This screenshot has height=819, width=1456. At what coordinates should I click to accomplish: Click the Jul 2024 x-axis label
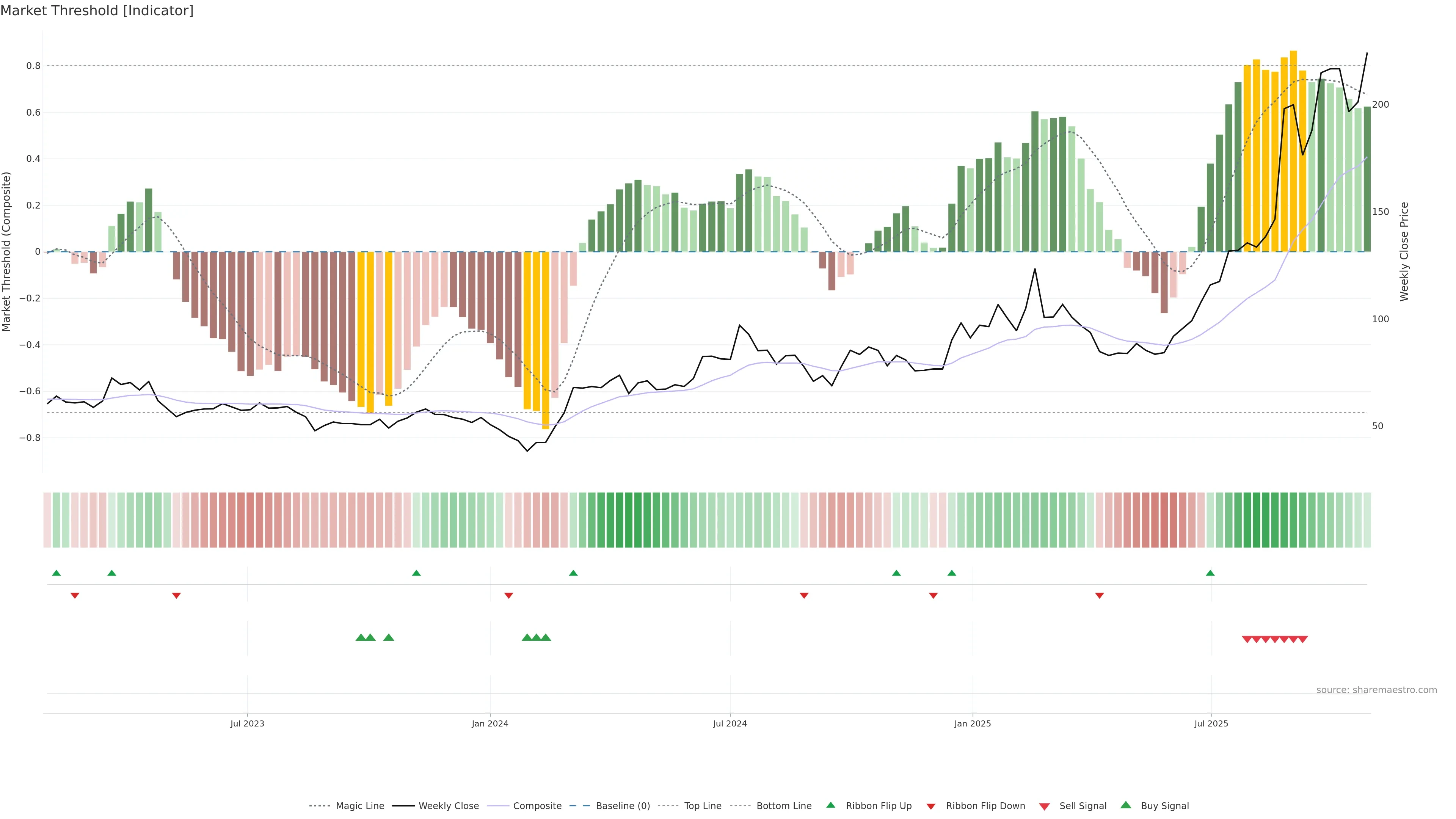coord(730,723)
